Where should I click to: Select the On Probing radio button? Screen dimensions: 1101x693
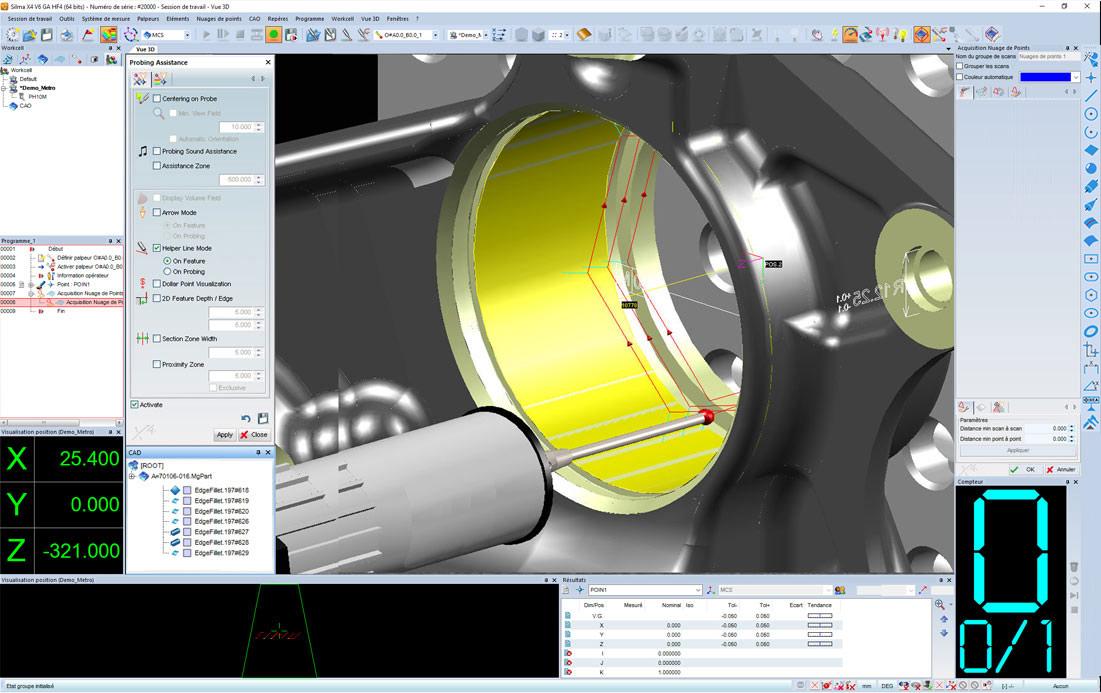pyautogui.click(x=167, y=271)
